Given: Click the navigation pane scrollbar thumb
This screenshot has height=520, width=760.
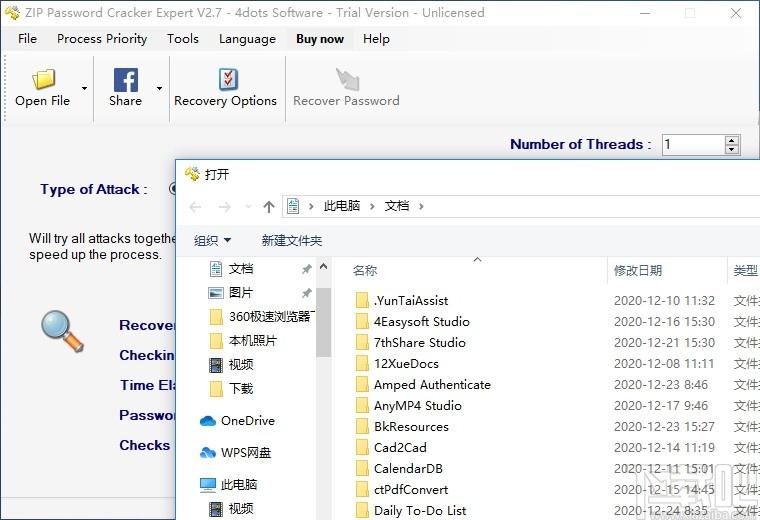Looking at the screenshot, I should click(x=323, y=322).
